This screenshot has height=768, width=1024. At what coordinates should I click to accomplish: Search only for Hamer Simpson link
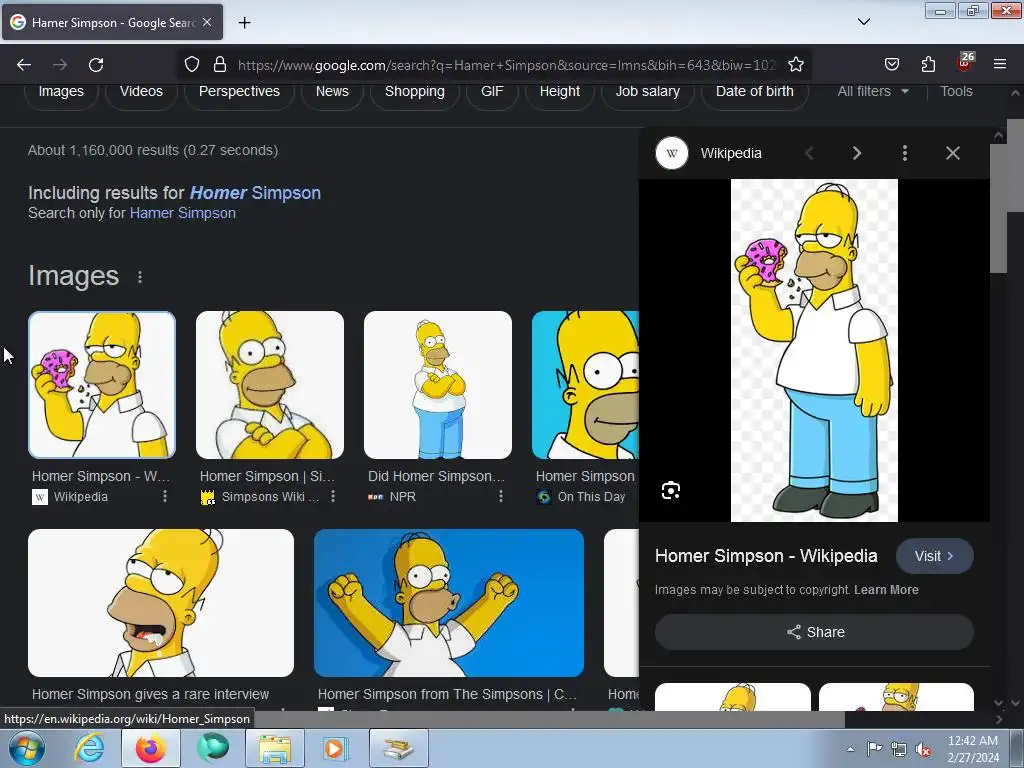(182, 213)
